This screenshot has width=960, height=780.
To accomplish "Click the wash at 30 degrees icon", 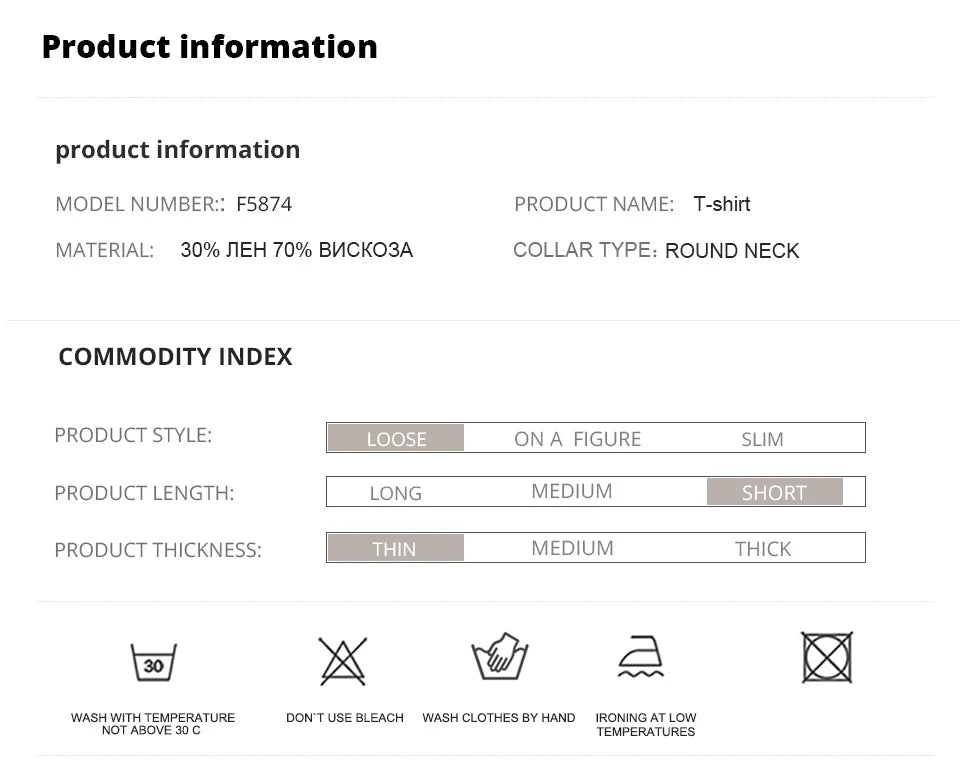I will (153, 662).
